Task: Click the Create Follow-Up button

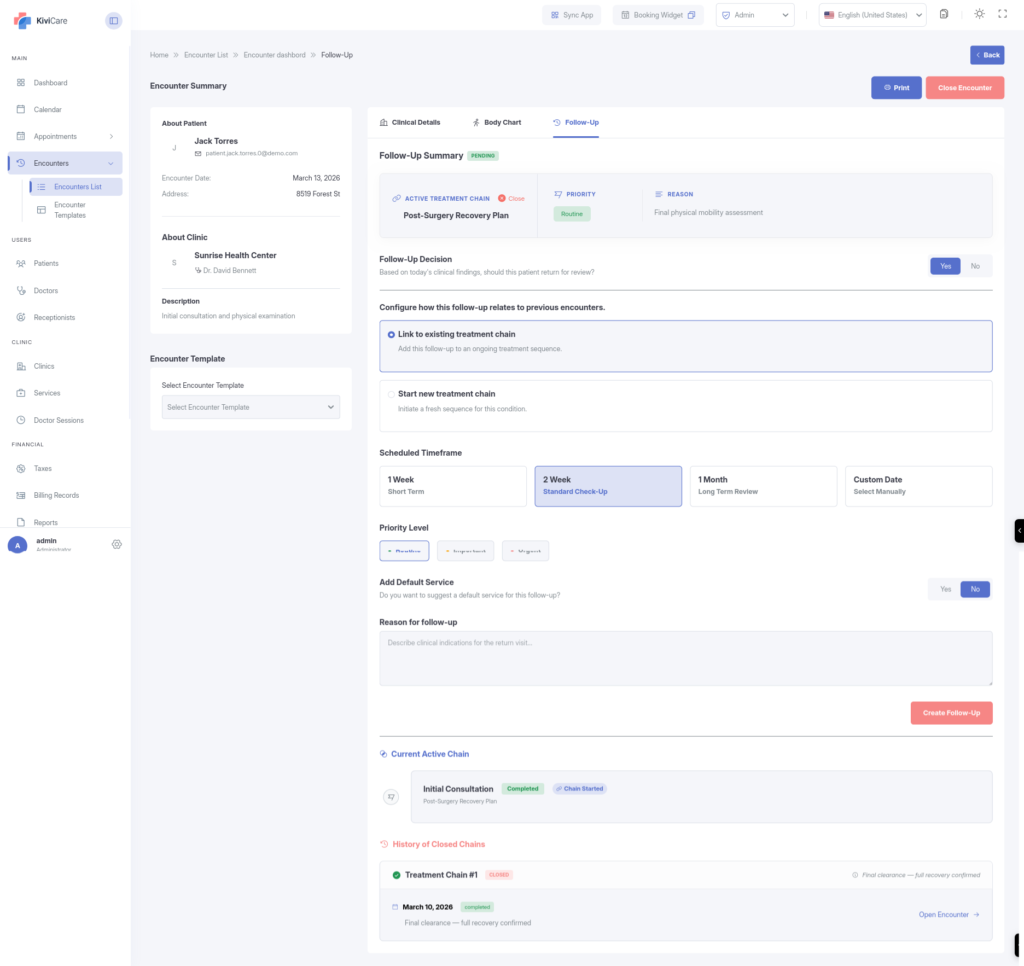Action: coord(951,713)
